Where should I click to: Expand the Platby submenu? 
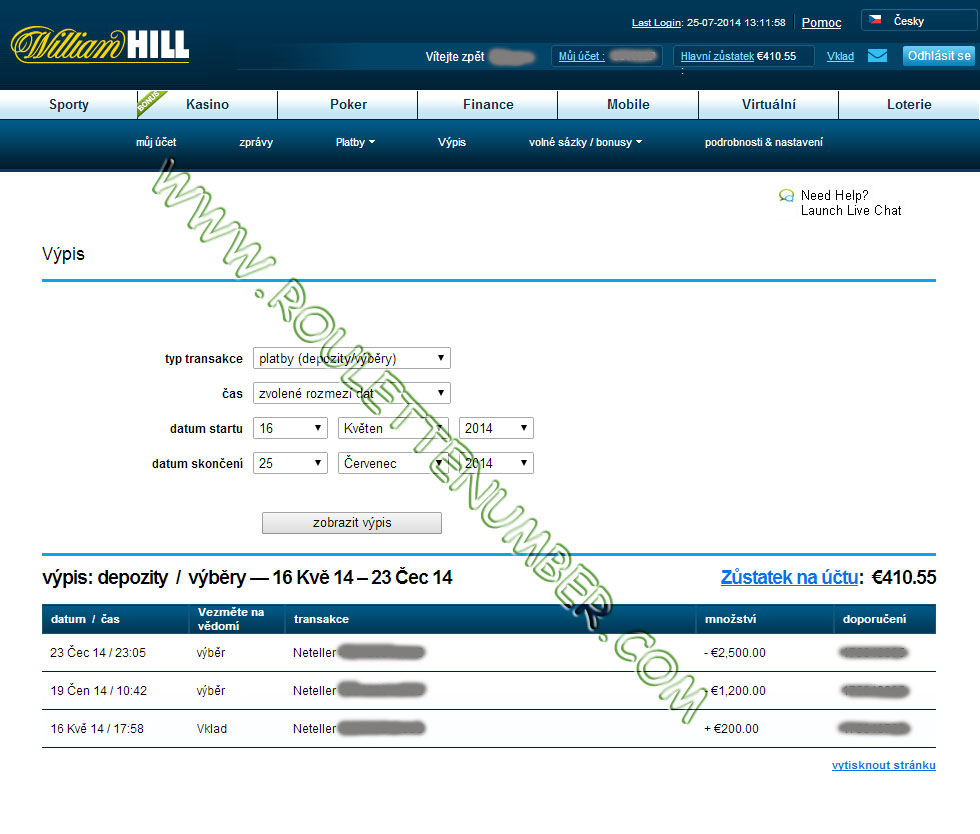pos(355,142)
